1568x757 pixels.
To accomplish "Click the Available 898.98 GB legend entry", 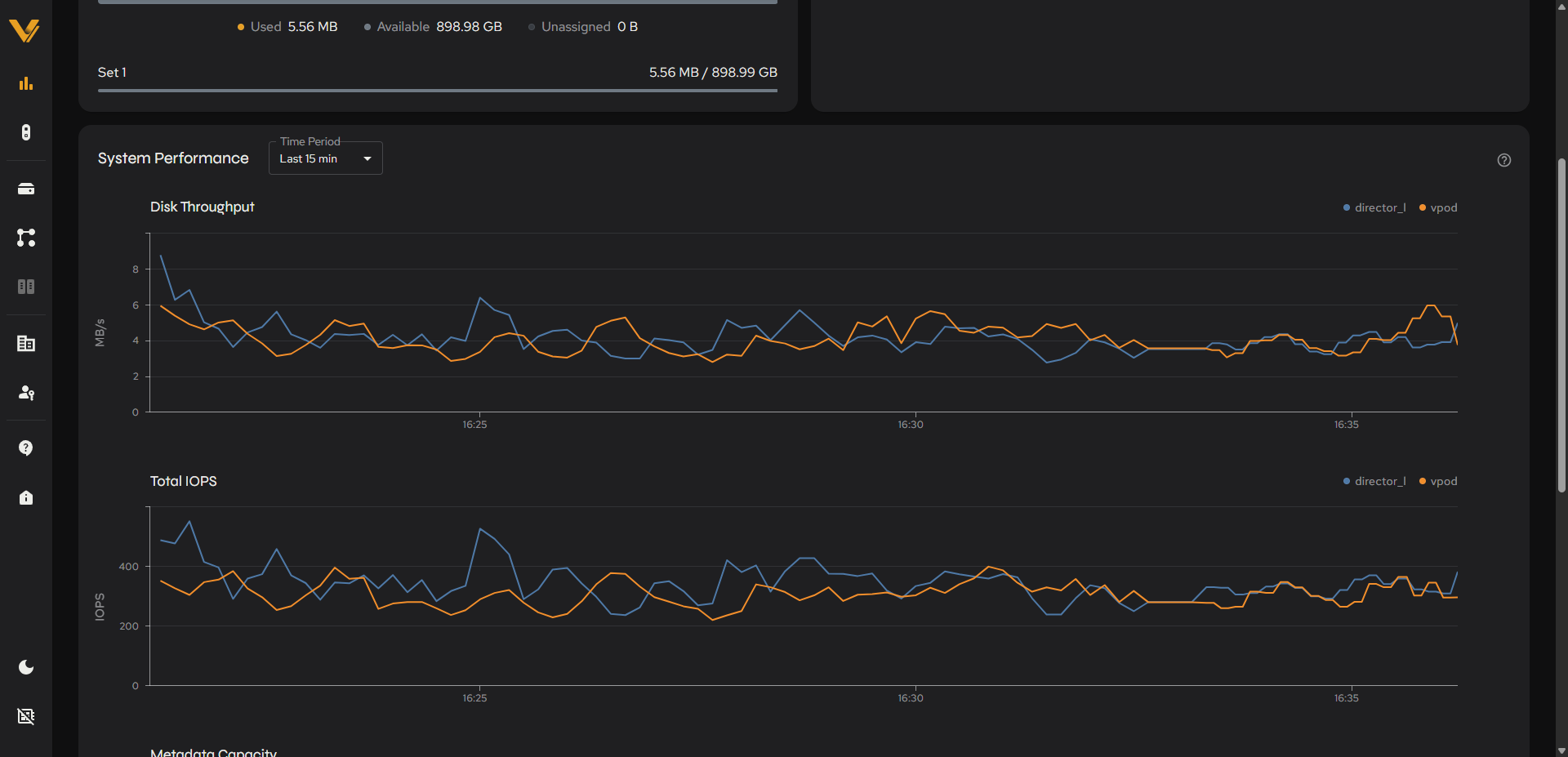I will (433, 27).
